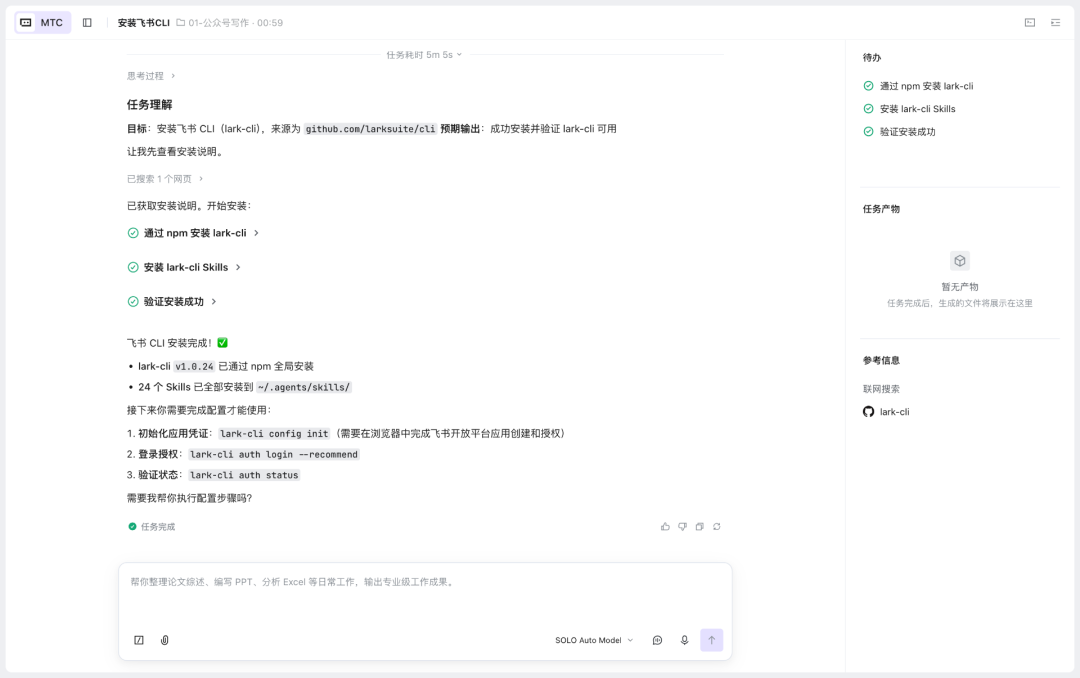Click todo item 通过 npm 安装 lark-cli
The image size is (1080, 678).
tap(918, 86)
